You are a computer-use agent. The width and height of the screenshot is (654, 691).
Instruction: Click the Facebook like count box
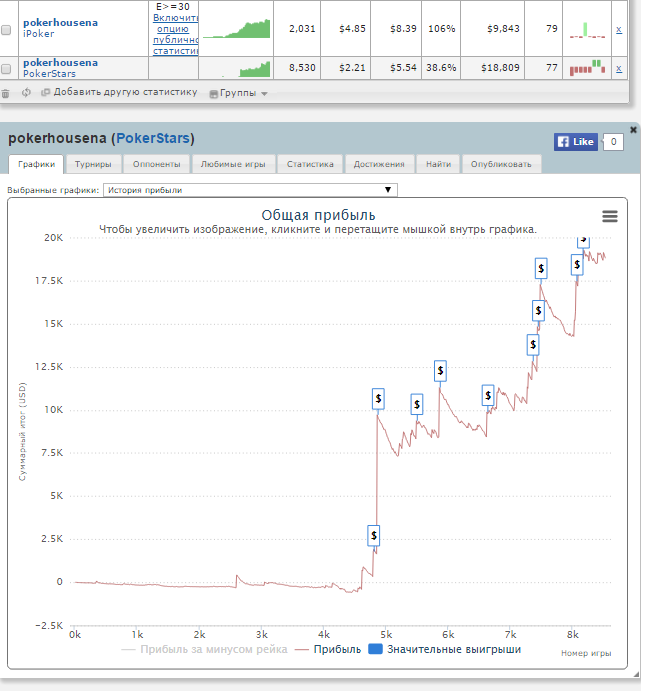coord(613,142)
